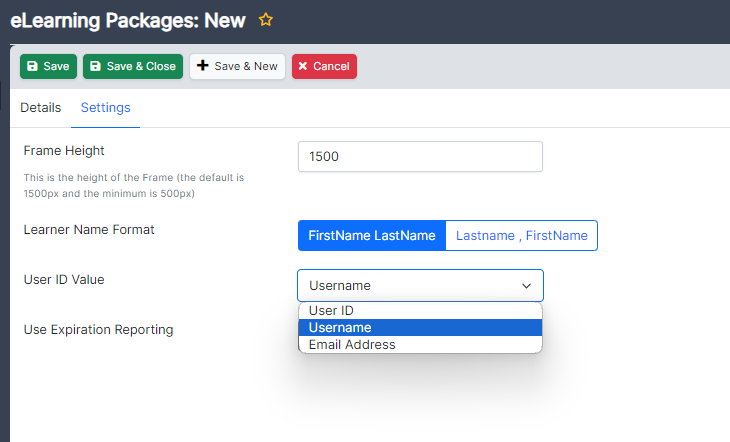
Task: Switch name format to Lastname , FirstName
Action: [521, 236]
